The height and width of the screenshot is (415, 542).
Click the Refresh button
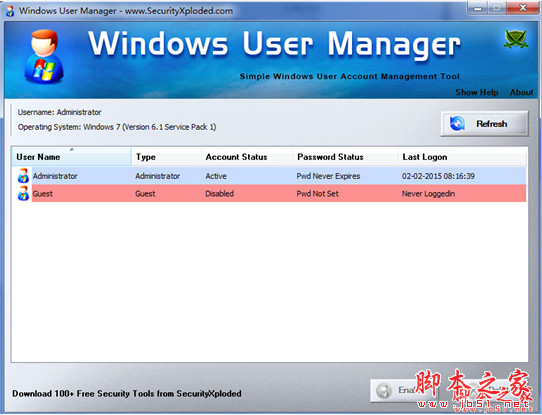484,124
